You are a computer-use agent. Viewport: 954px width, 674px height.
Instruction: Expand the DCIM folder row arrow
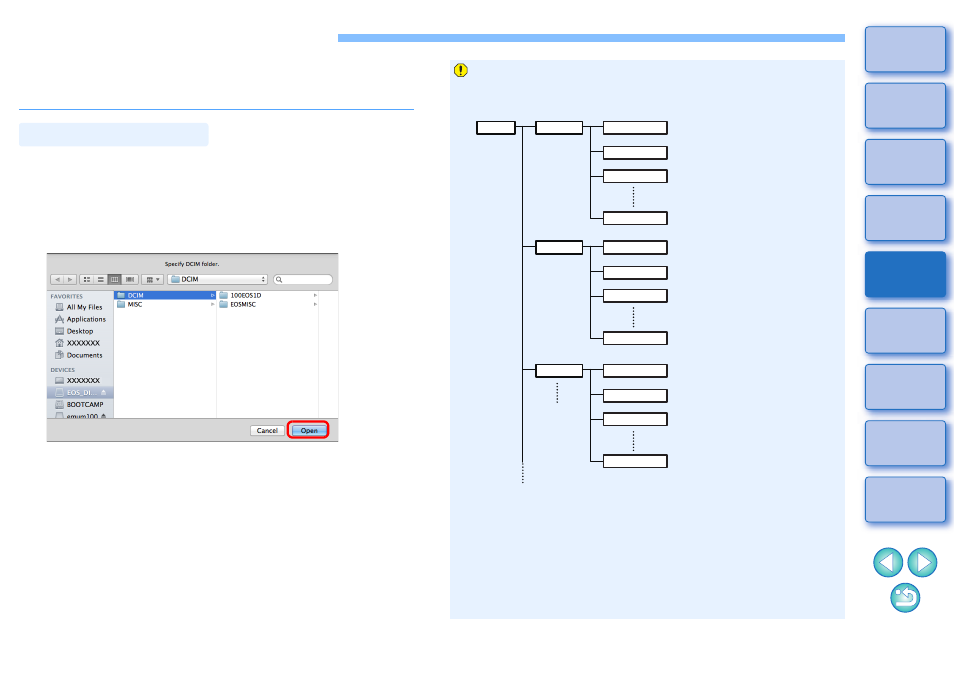pyautogui.click(x=212, y=295)
